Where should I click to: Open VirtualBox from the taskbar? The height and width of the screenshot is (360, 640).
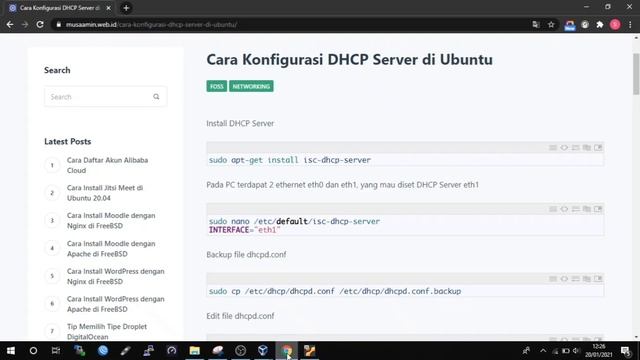point(263,351)
